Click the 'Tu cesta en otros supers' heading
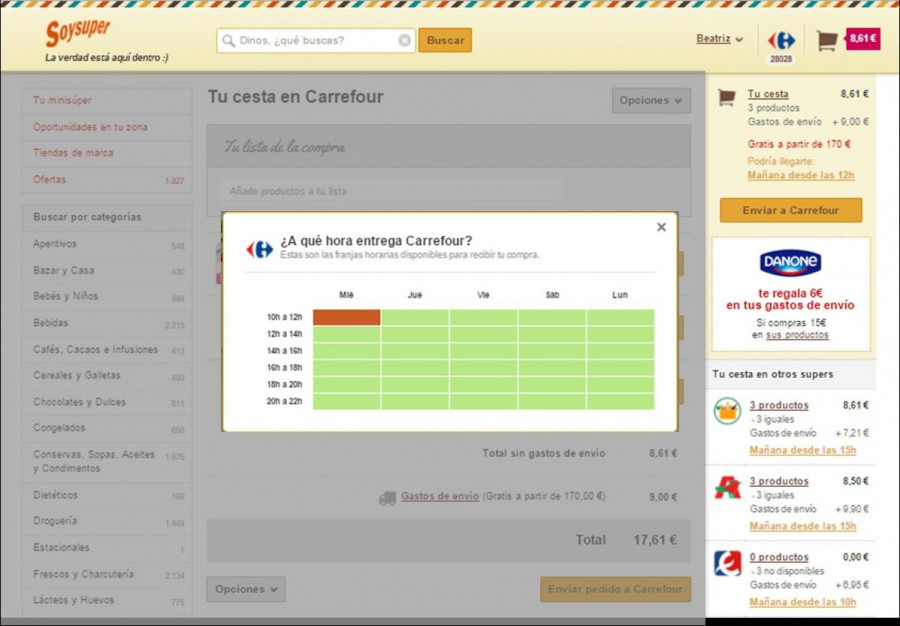The height and width of the screenshot is (626, 900). (773, 374)
